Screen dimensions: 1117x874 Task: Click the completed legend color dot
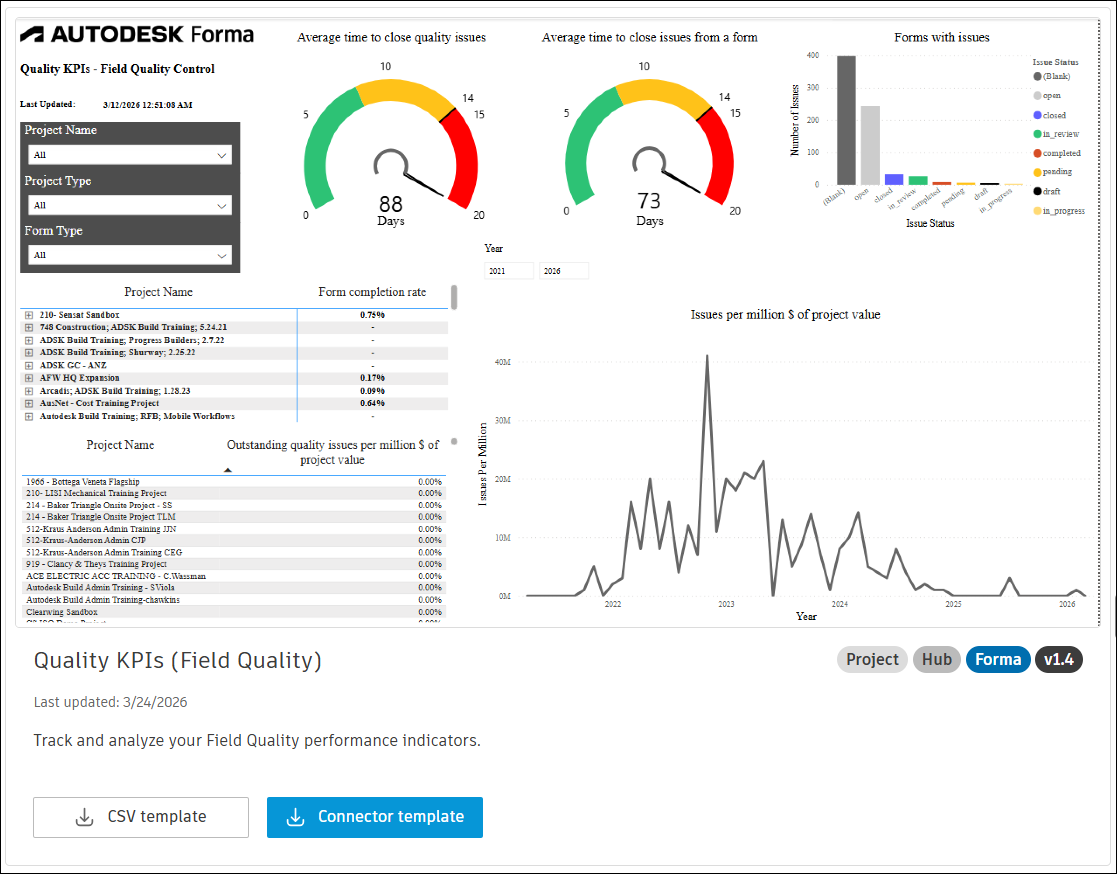[1037, 153]
